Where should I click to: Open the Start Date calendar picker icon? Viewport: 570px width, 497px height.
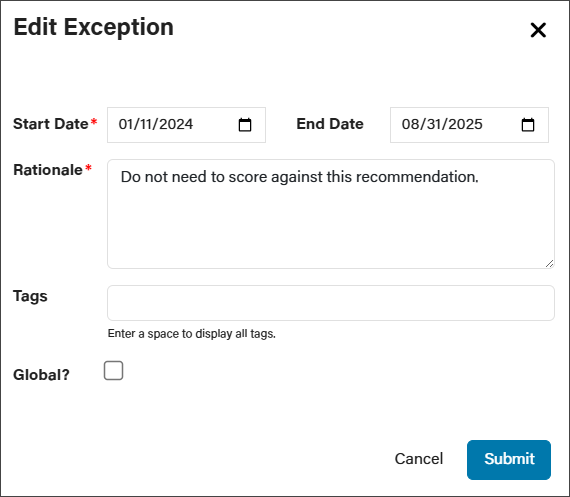[x=245, y=125]
